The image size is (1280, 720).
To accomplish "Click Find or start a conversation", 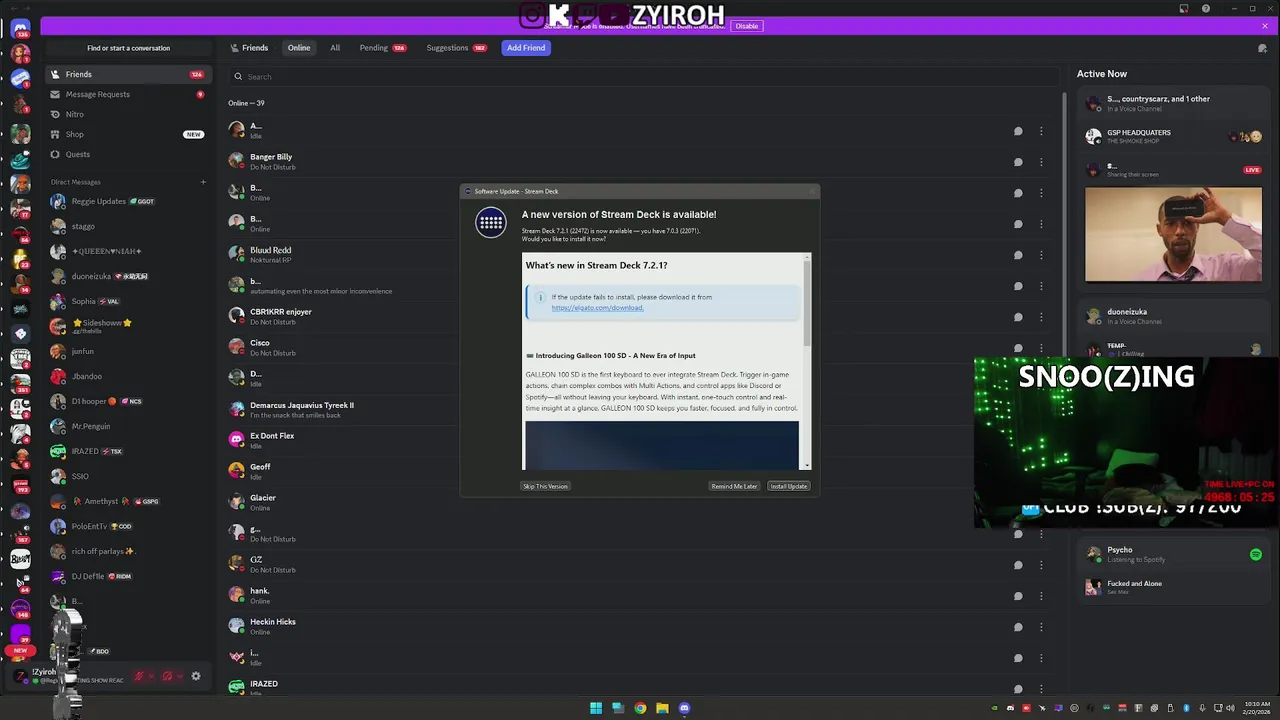I will click(128, 48).
